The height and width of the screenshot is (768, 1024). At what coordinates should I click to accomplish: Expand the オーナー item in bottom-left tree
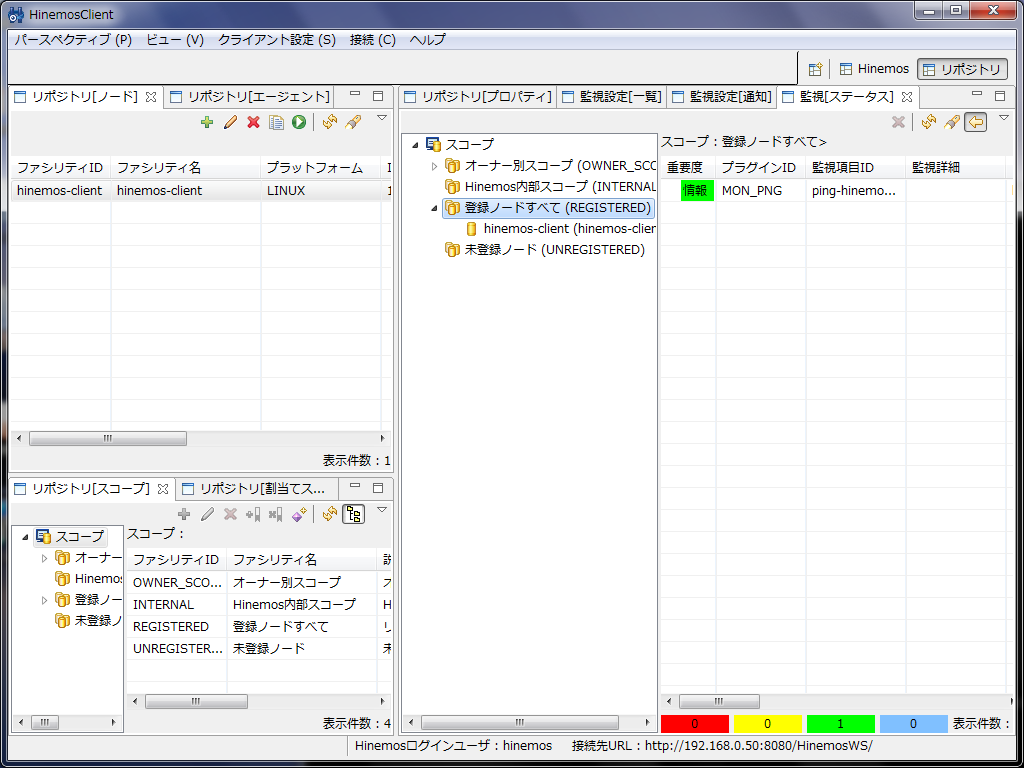point(44,558)
